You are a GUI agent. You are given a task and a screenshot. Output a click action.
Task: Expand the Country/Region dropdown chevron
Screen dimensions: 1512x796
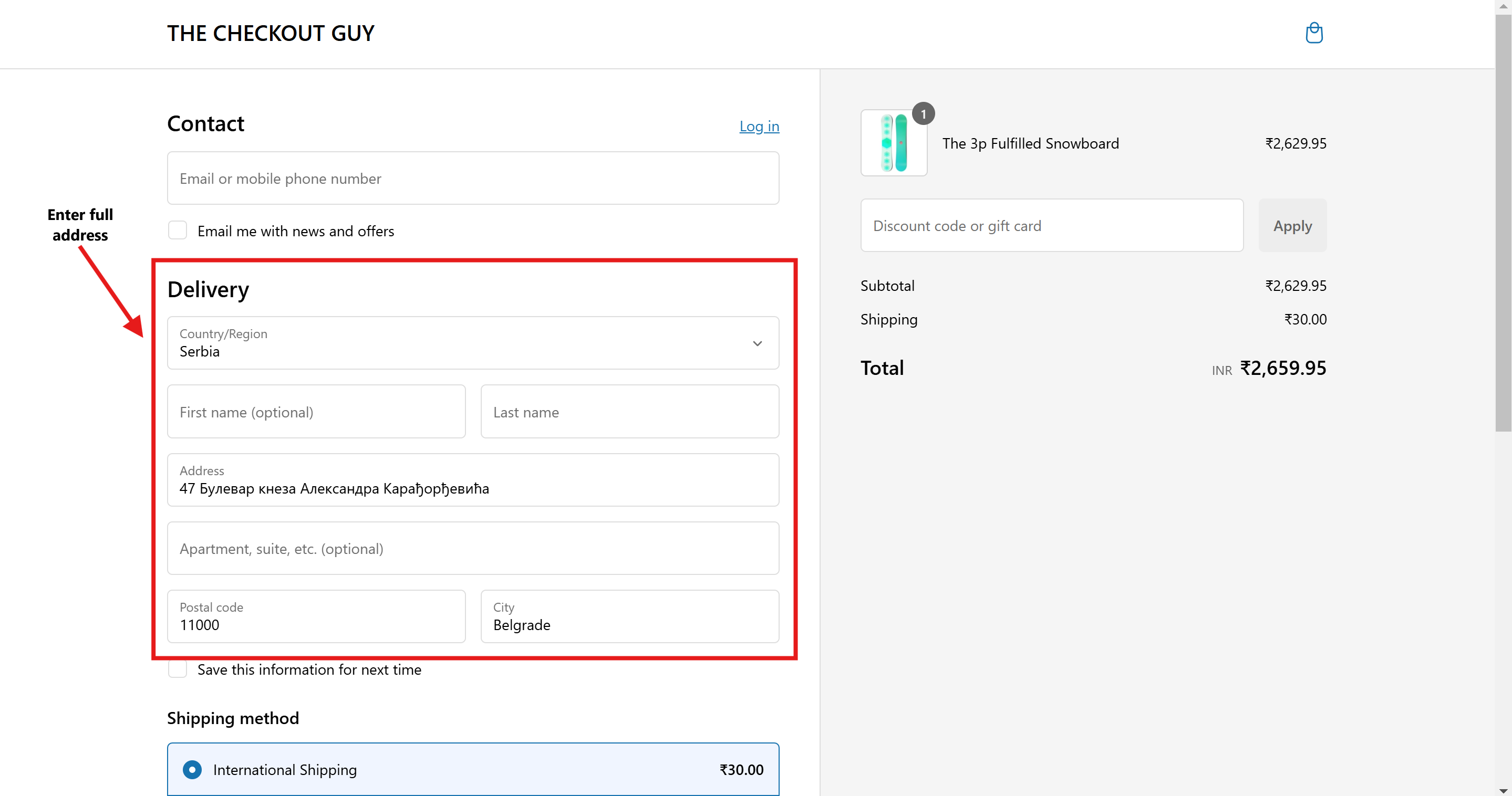[x=757, y=344]
